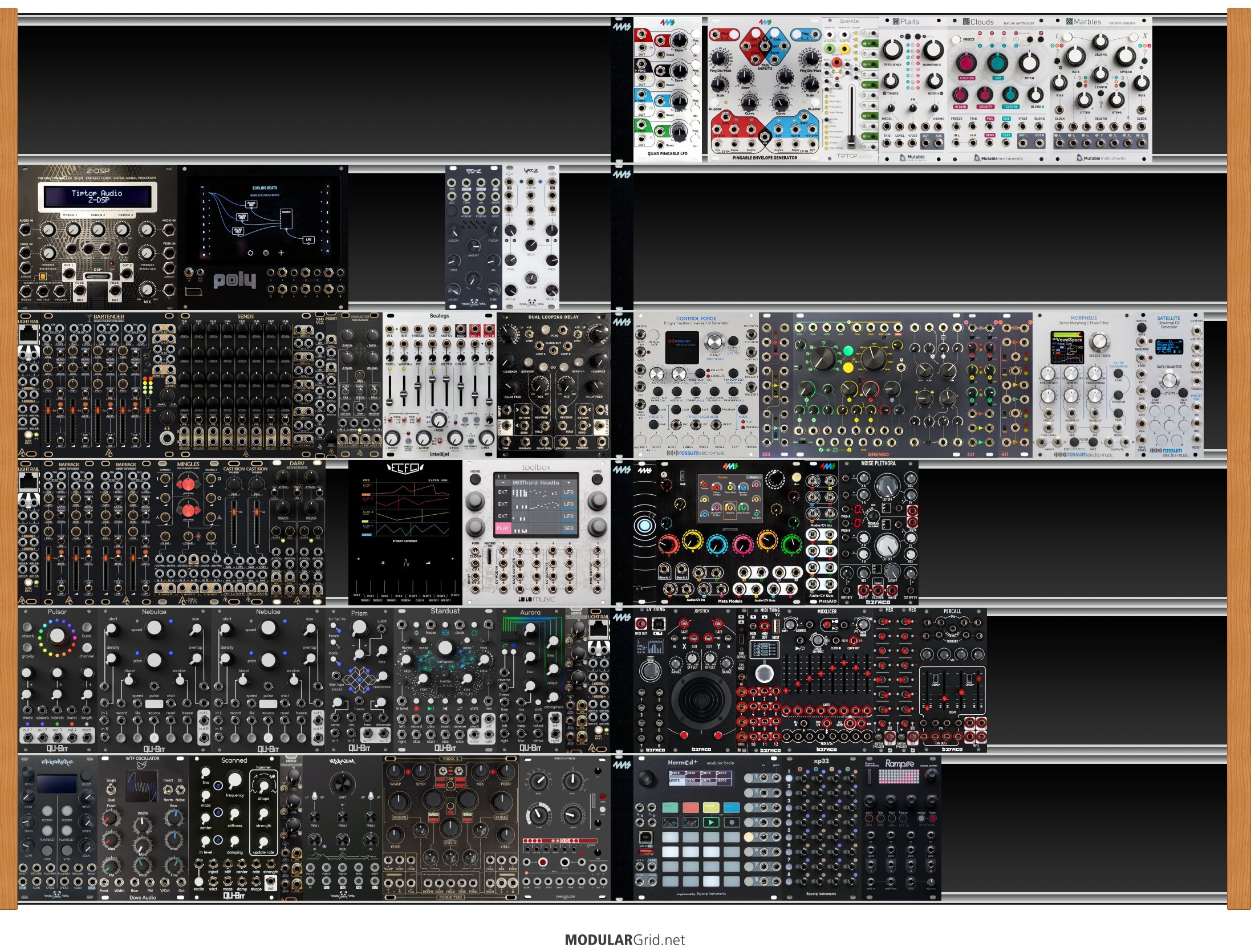Click the DSP cartridge slot on Z-DSP

click(x=98, y=276)
